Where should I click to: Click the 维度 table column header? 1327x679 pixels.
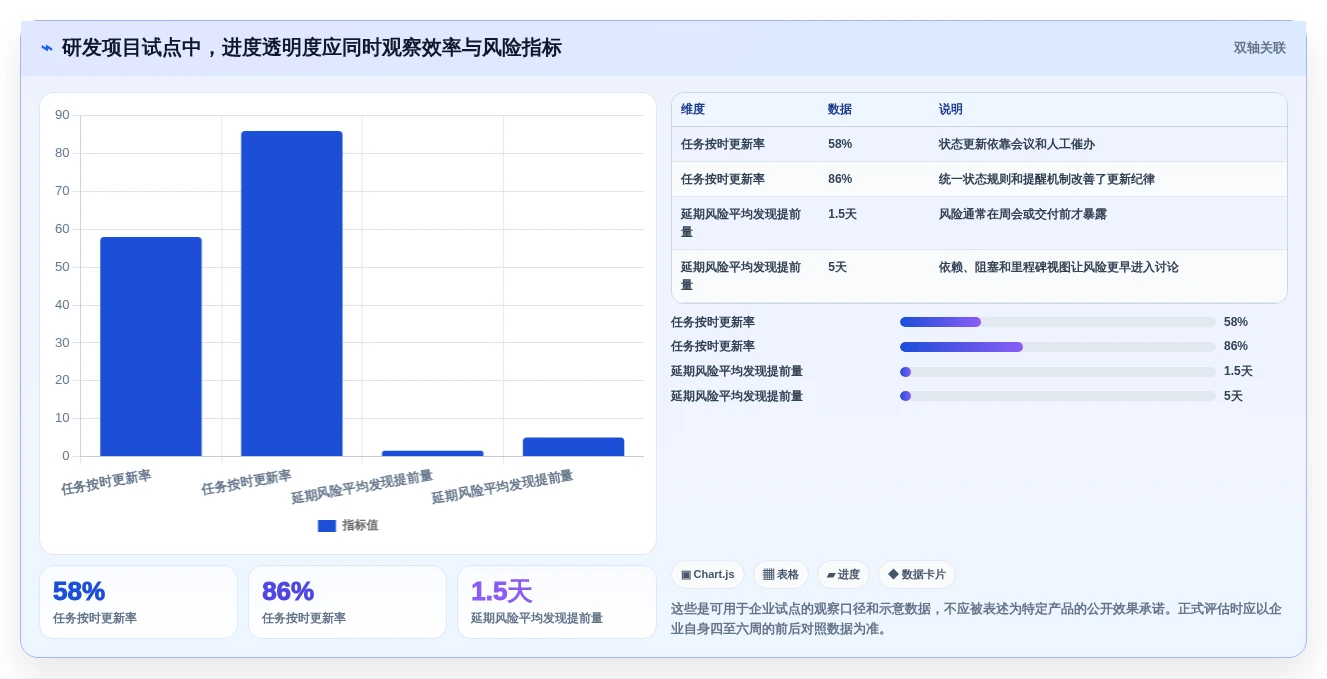tap(693, 109)
